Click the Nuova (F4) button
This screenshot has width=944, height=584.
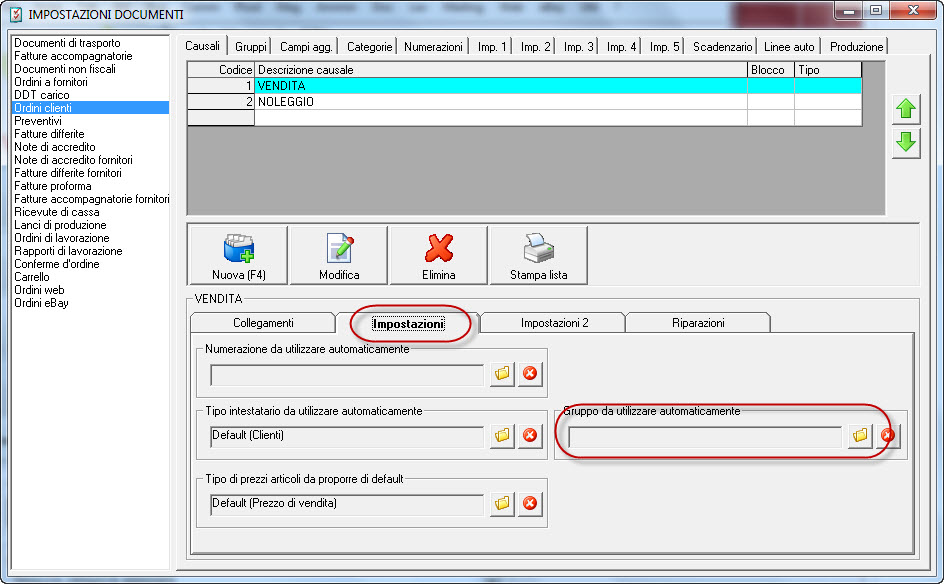tap(238, 255)
